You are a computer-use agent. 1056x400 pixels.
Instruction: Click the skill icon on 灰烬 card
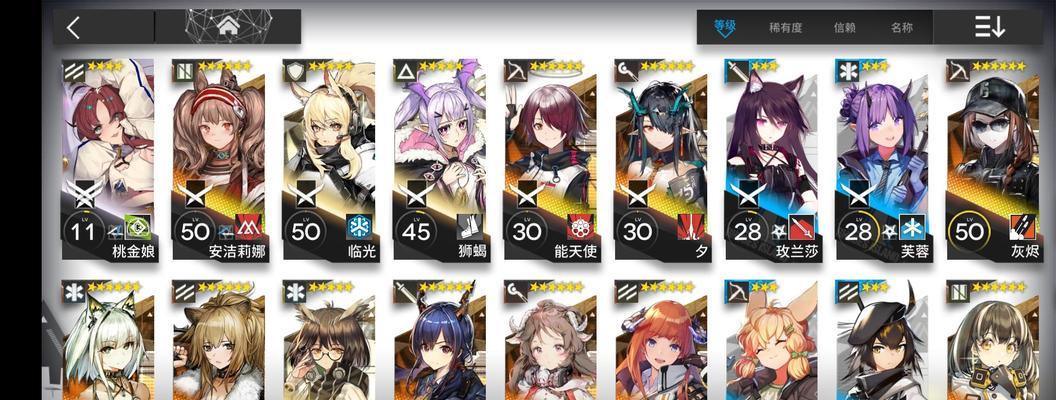1022,228
